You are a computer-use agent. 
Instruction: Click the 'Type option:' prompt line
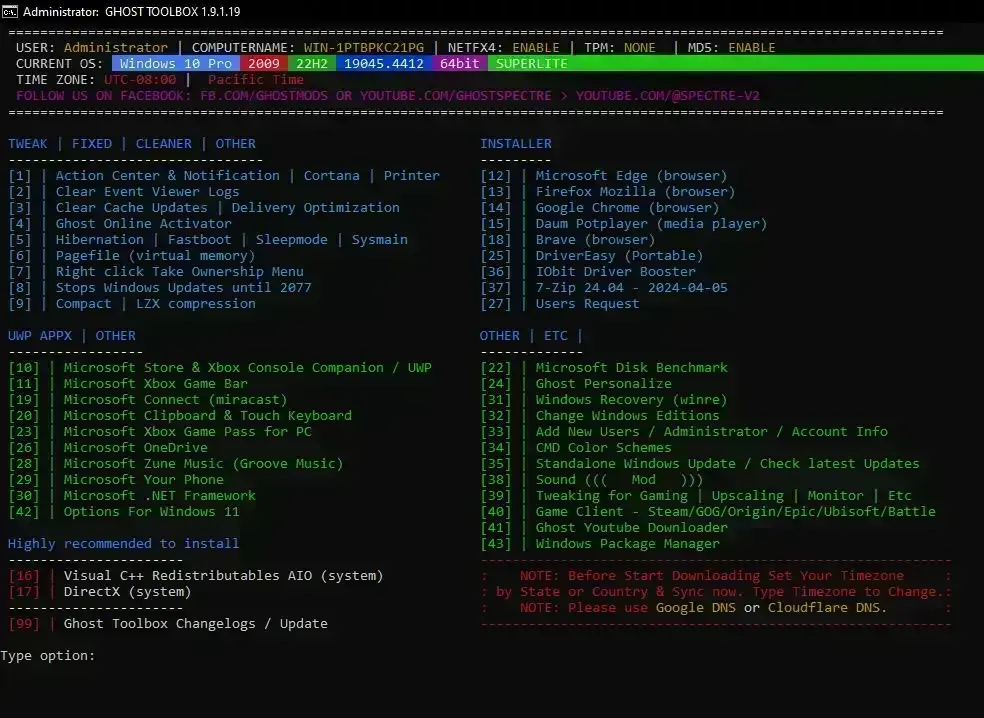click(x=48, y=656)
